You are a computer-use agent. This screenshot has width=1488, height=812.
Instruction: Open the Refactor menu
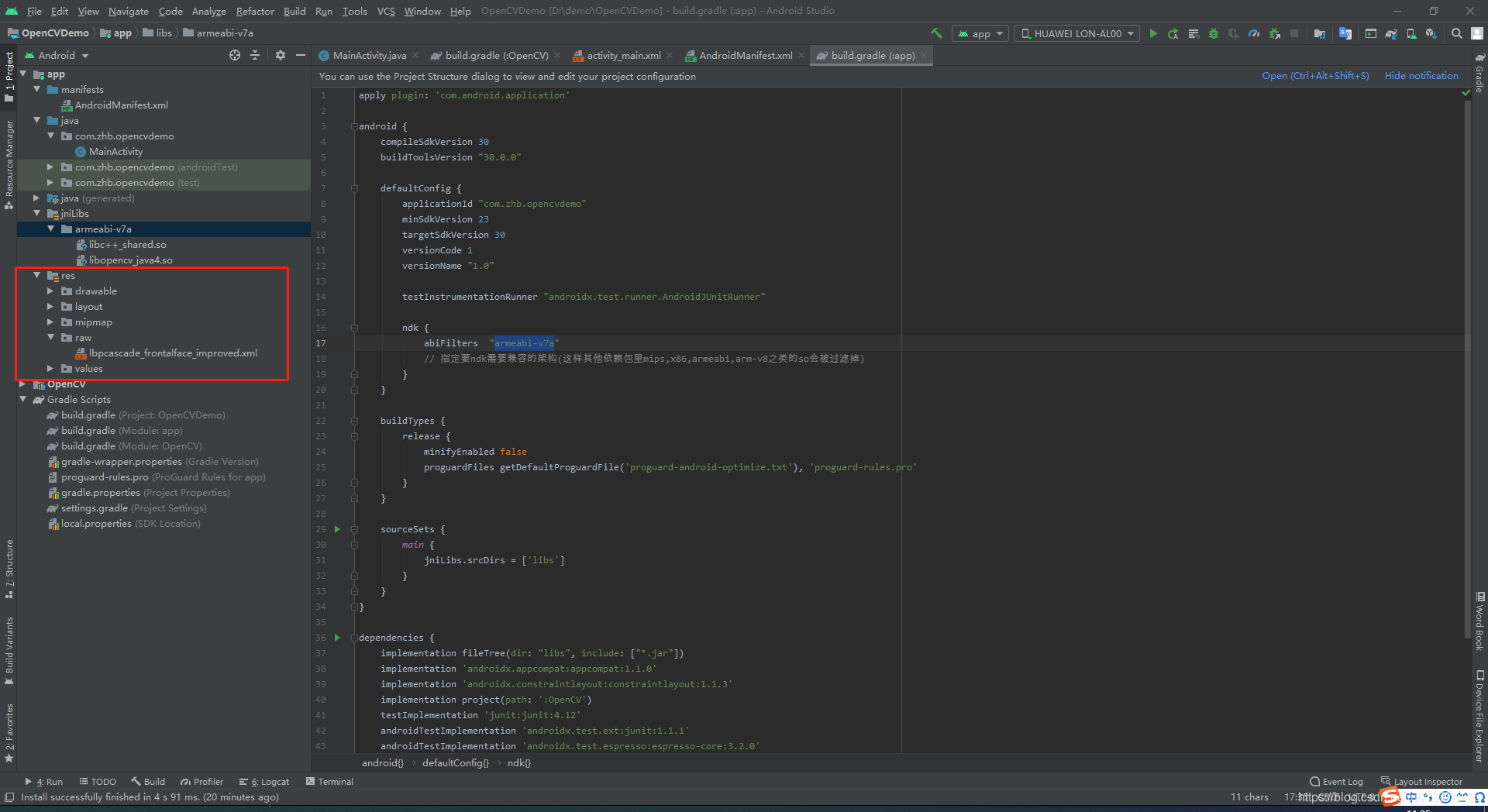coord(255,11)
